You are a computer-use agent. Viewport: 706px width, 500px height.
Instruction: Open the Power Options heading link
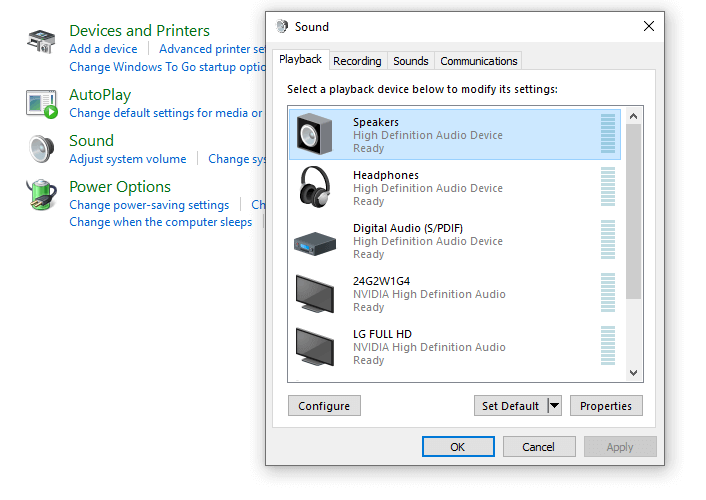[x=120, y=186]
